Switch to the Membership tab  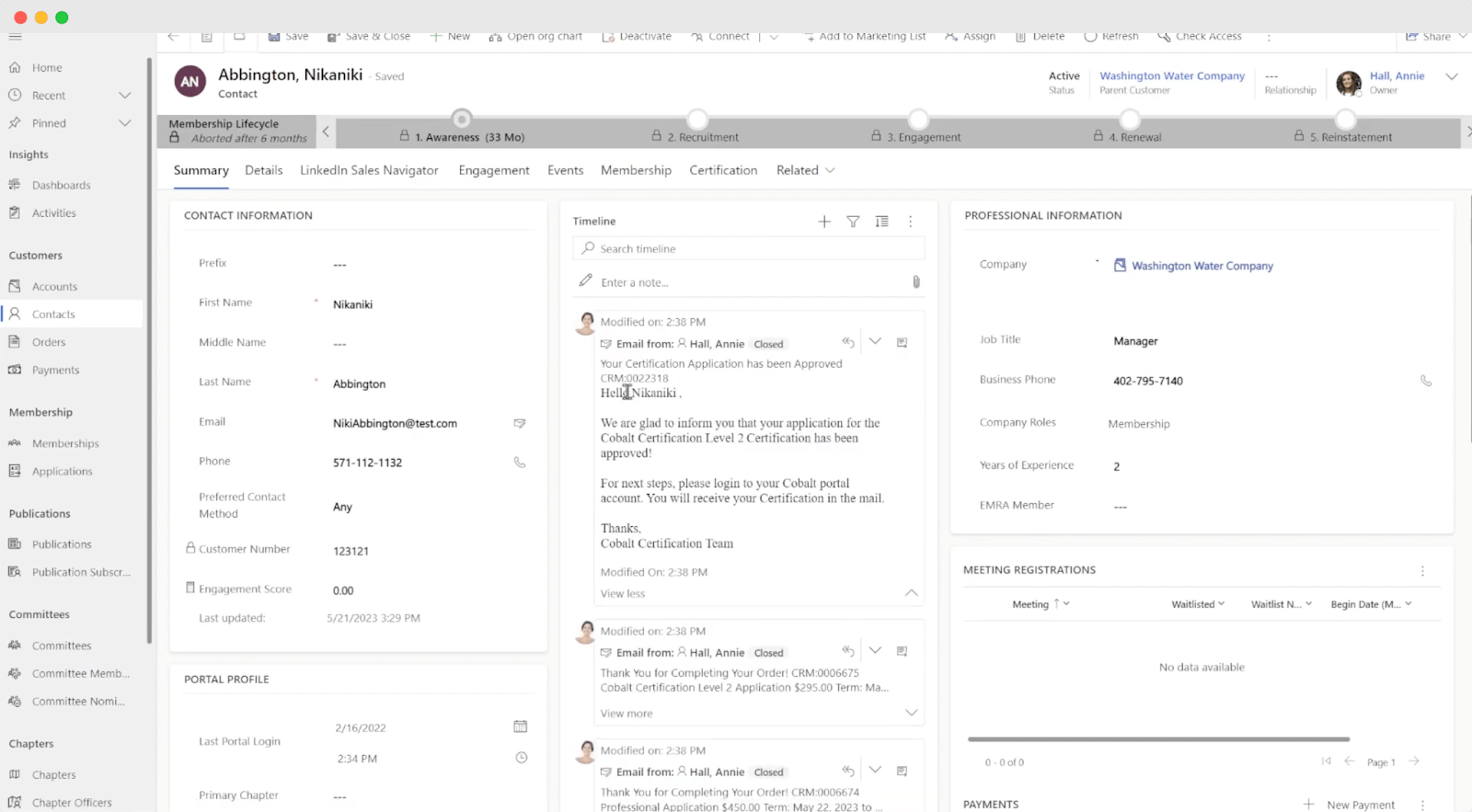click(636, 171)
